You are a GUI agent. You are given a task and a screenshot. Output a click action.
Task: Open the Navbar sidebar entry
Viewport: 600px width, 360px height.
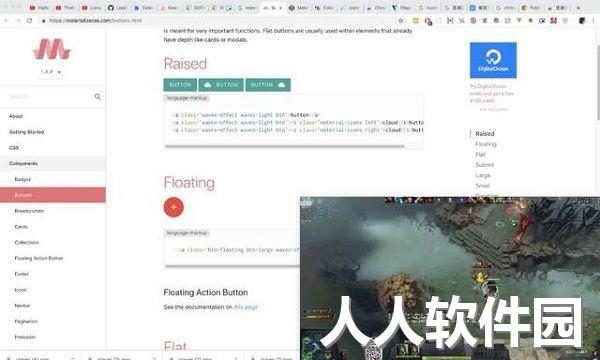point(52,306)
